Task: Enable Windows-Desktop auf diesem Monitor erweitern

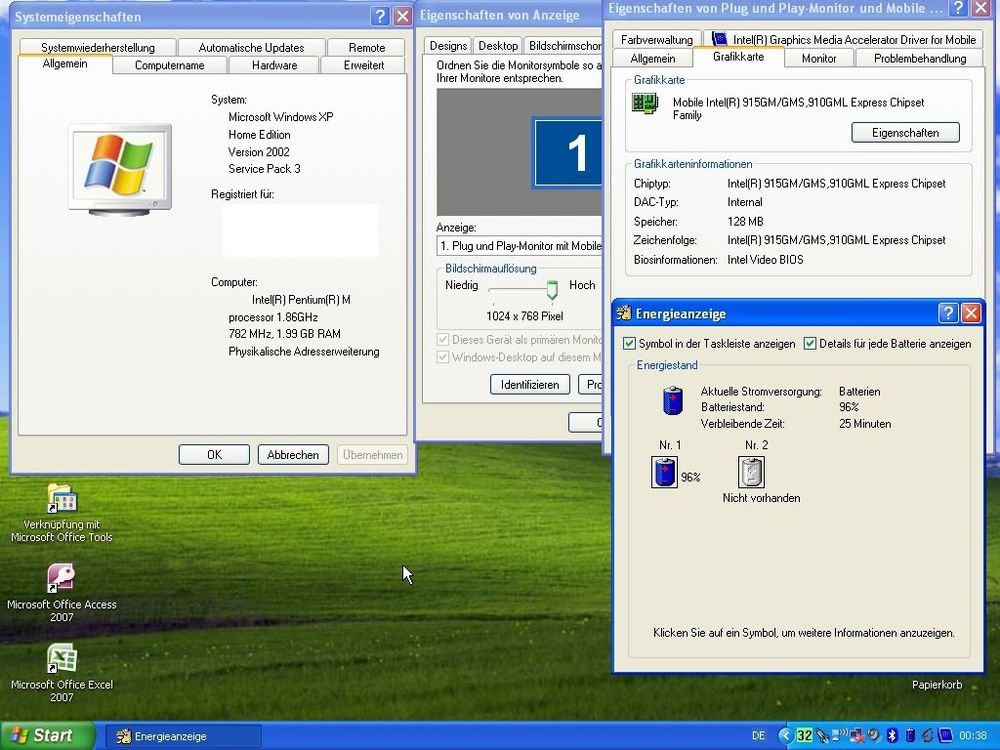Action: (x=443, y=356)
